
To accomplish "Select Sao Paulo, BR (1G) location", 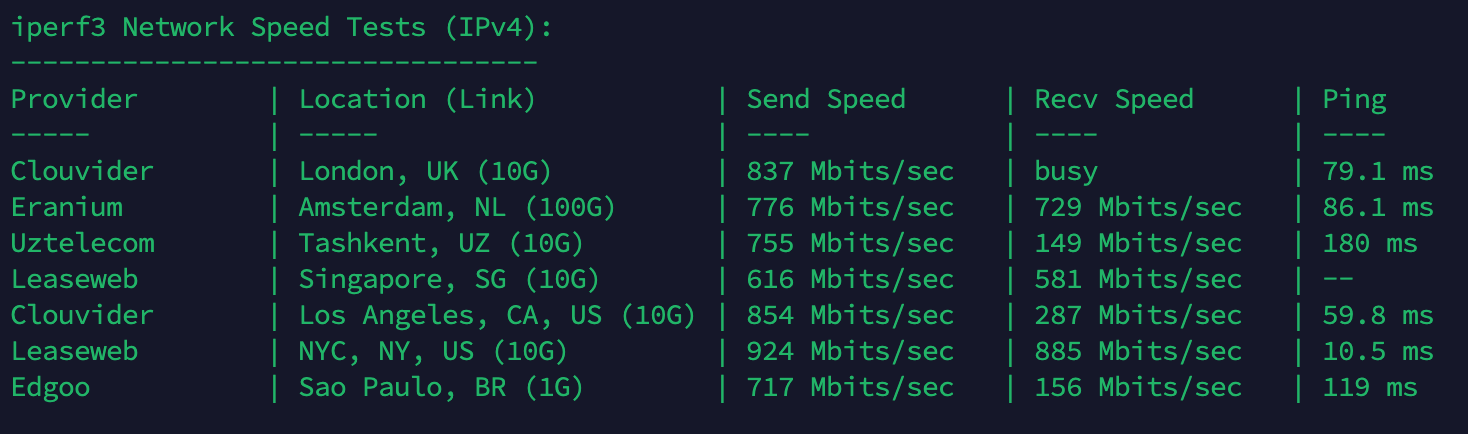I will (442, 387).
